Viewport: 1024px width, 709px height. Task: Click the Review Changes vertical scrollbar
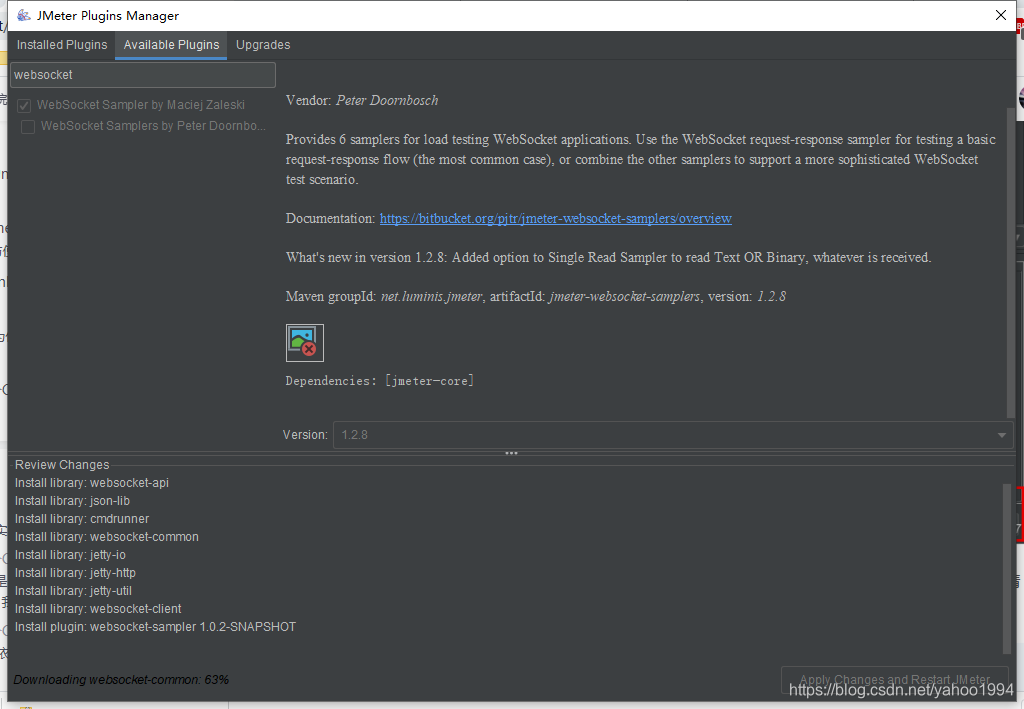pos(1007,568)
